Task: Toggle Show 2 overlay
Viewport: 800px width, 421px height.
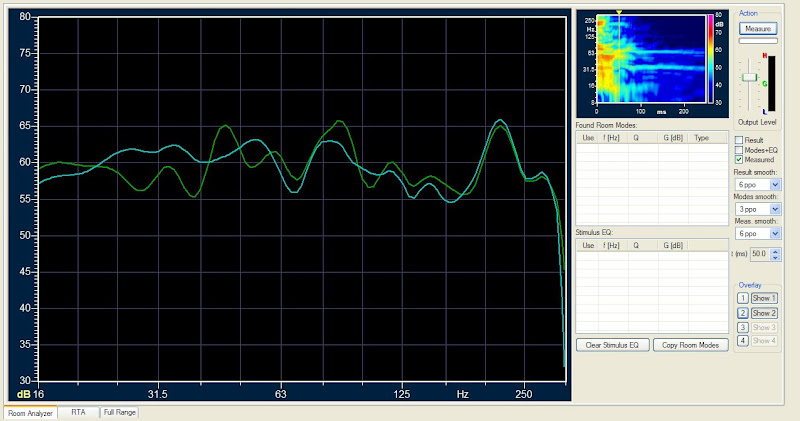Action: [764, 313]
